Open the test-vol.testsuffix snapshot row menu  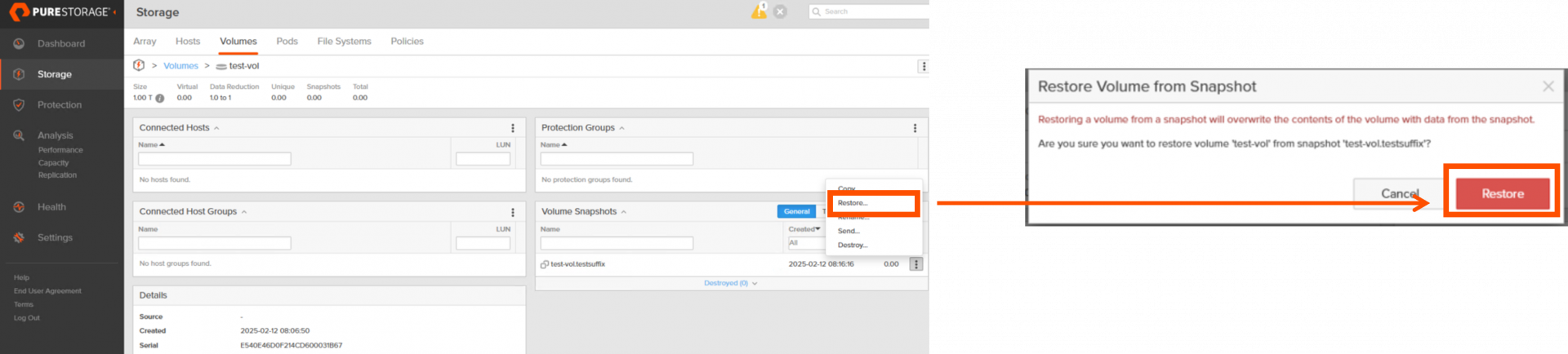tap(916, 264)
